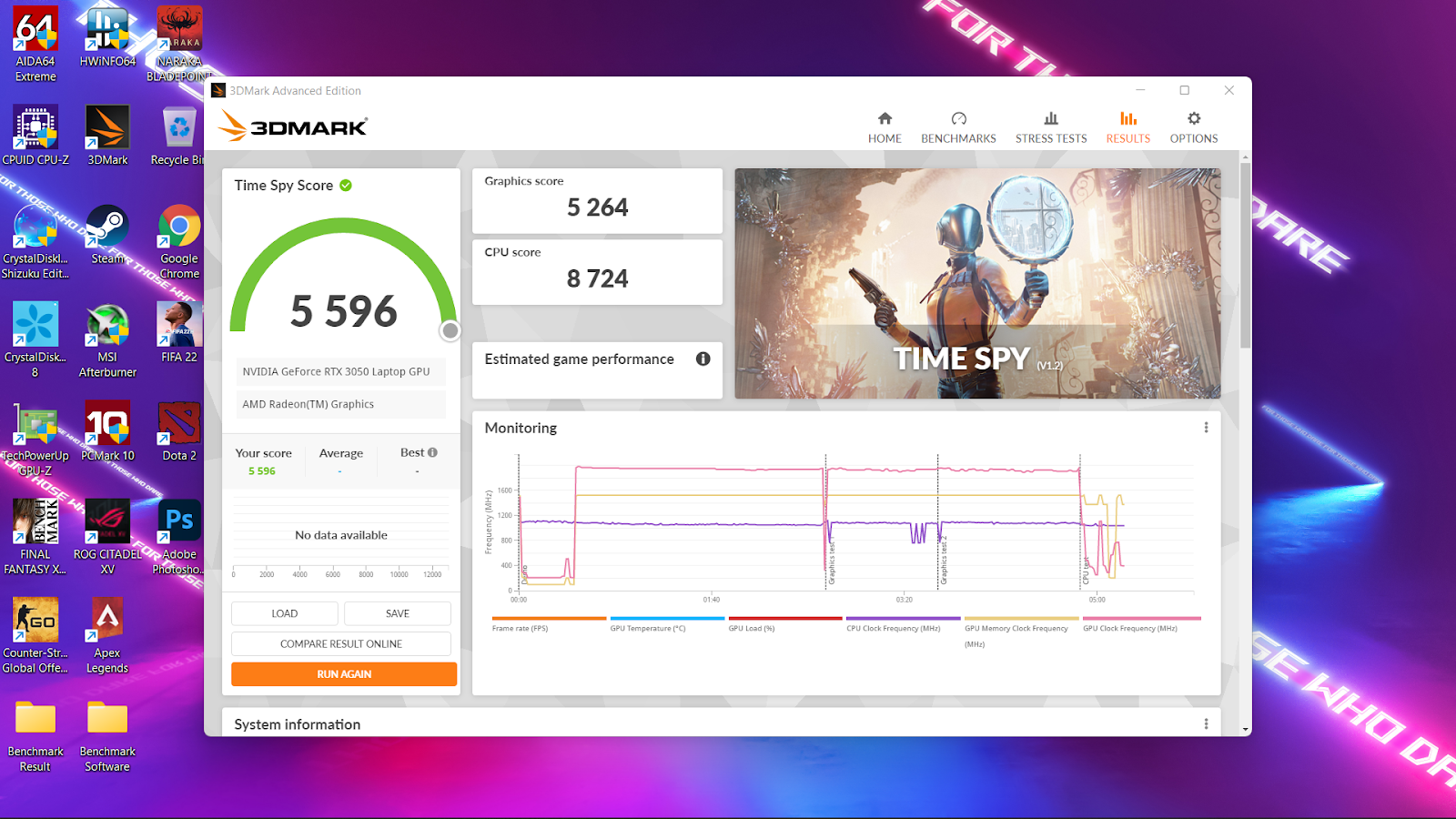
Task: Select NVIDIA GeForce RTX 3050 Laptop GPU field
Action: (341, 371)
